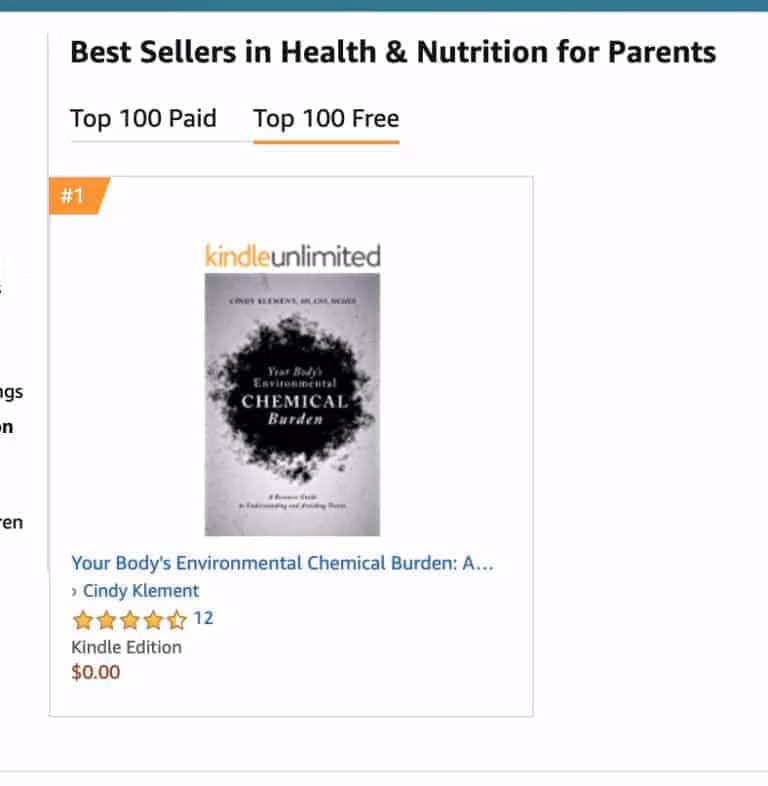This screenshot has height=786, width=768.
Task: Open the Chemical Burden book cover
Action: point(292,404)
